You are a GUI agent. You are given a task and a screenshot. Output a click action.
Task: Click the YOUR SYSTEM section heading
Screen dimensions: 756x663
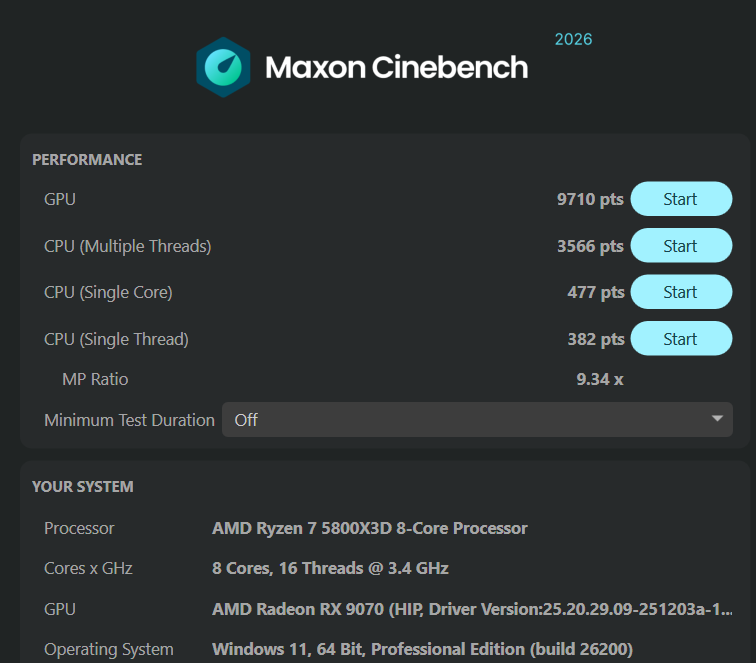82,487
